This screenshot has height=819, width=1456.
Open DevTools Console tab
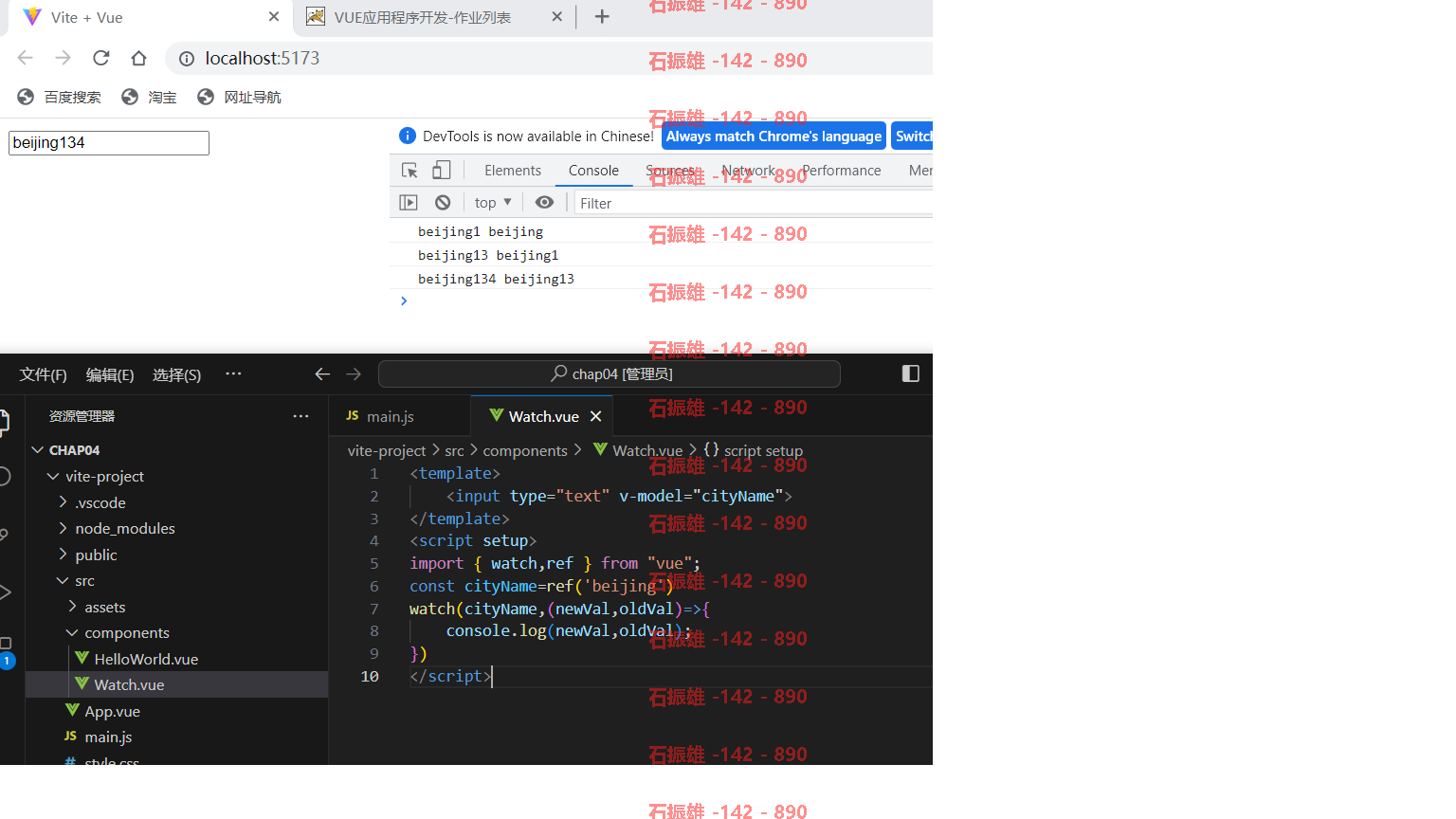pyautogui.click(x=593, y=171)
